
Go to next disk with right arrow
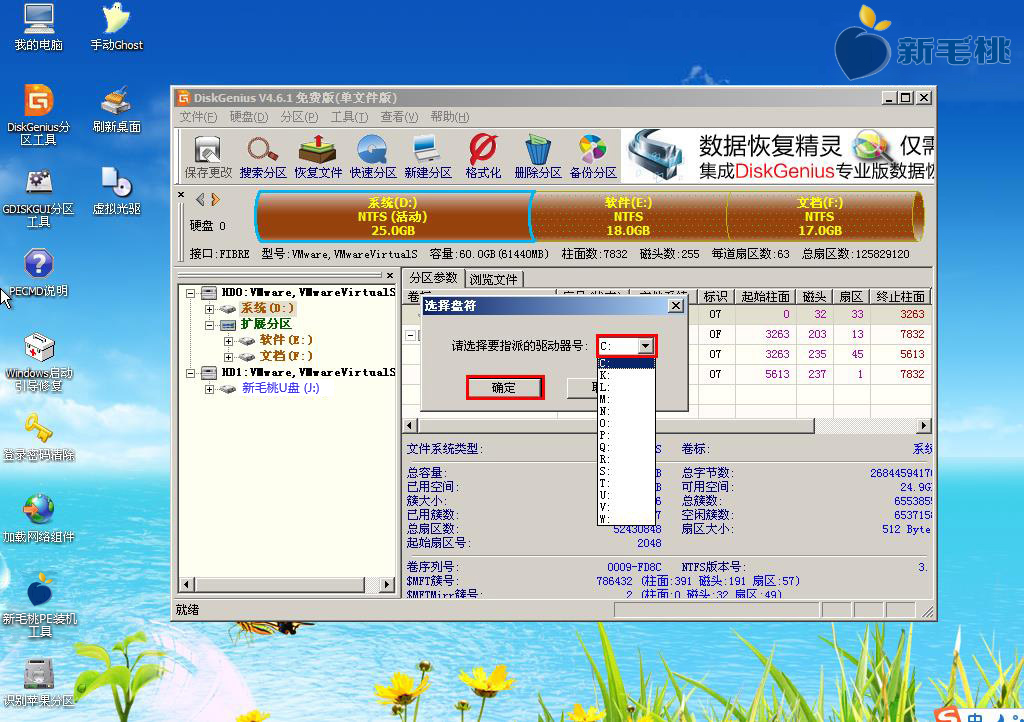click(216, 200)
